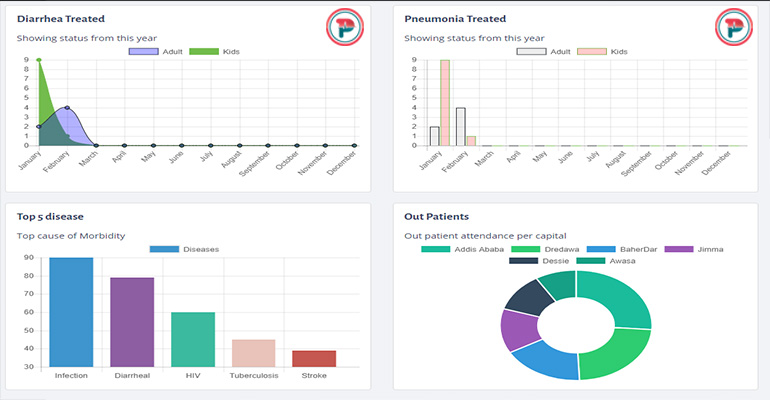Hide Adult series in Pneumonia Treated chart
770x400 pixels.
click(545, 51)
